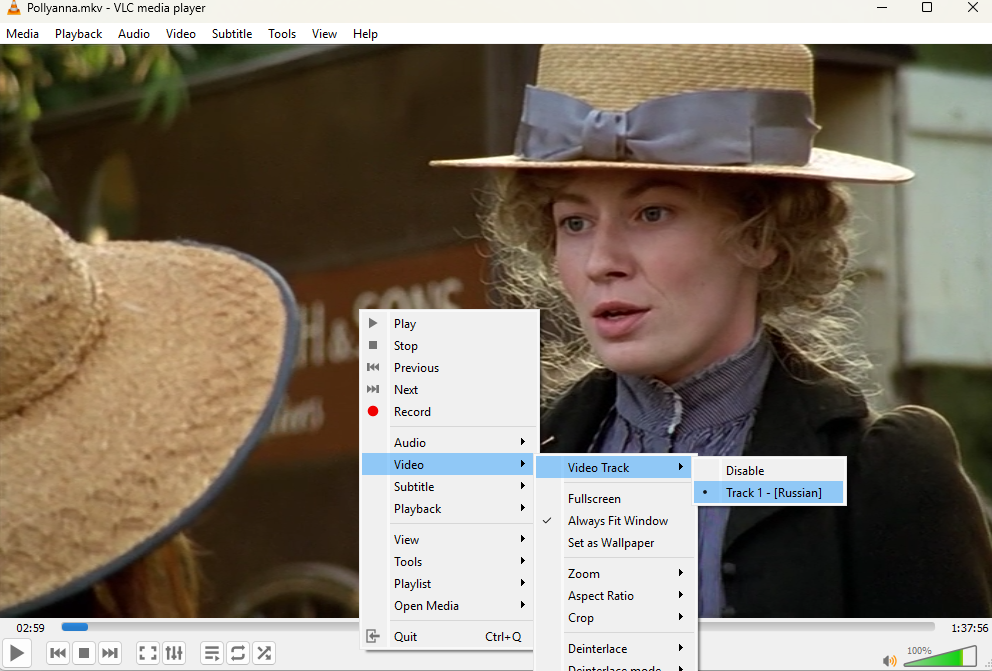The image size is (992, 671).
Task: Toggle shuffle random icon
Action: 264,653
